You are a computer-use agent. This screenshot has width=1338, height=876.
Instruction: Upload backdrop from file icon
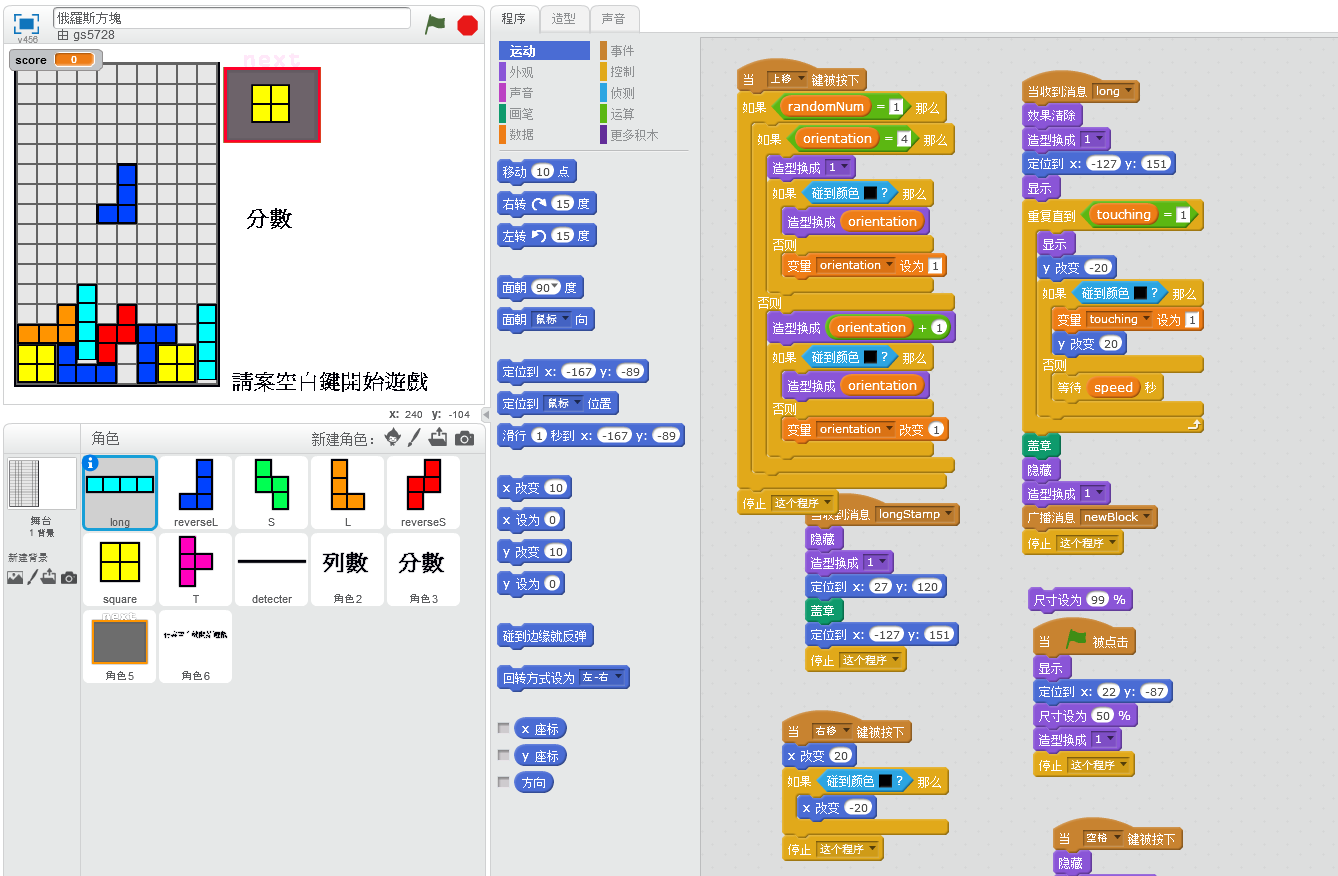(x=49, y=577)
